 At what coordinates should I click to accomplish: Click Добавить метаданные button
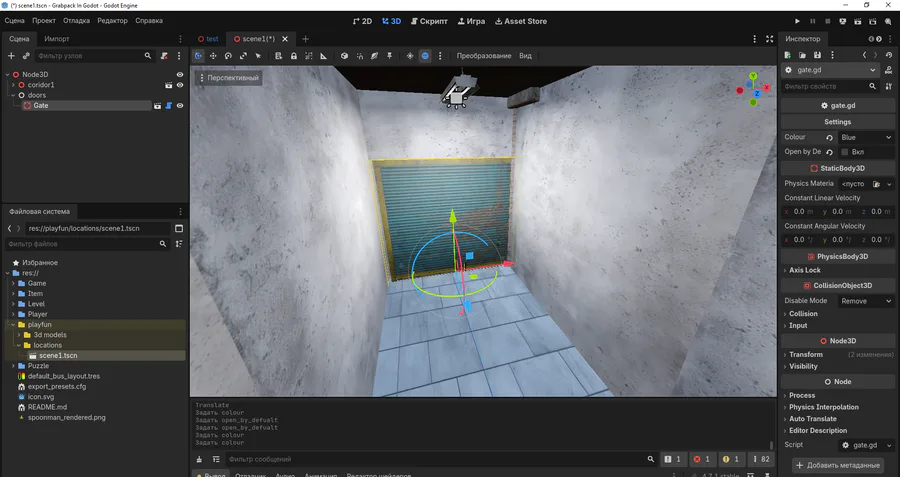point(837,465)
